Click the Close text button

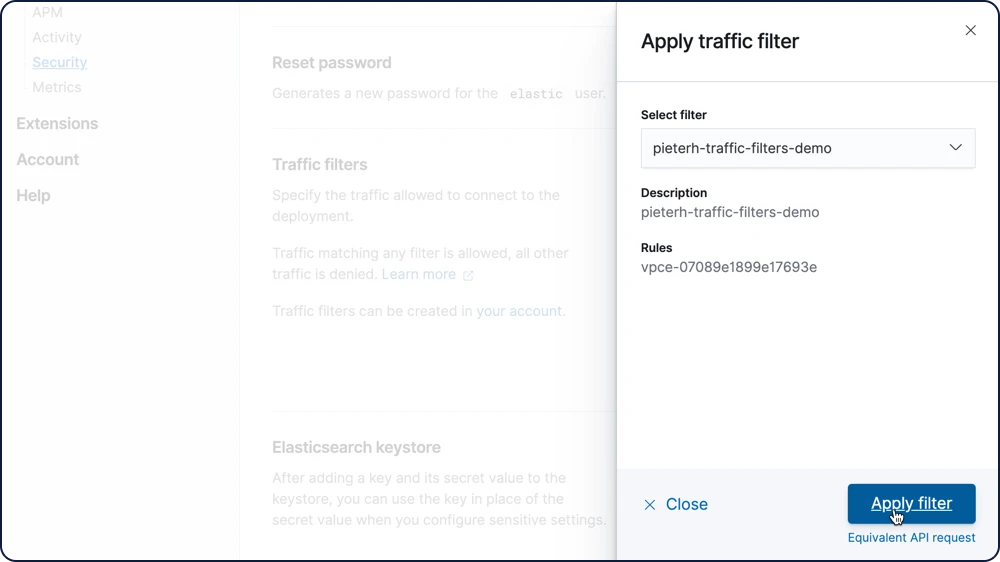pos(686,505)
